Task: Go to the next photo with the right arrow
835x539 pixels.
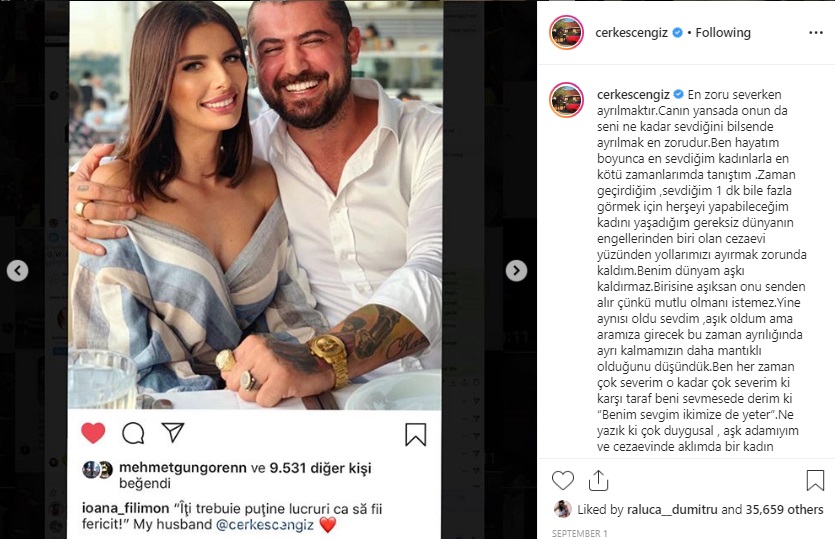Action: click(x=516, y=271)
